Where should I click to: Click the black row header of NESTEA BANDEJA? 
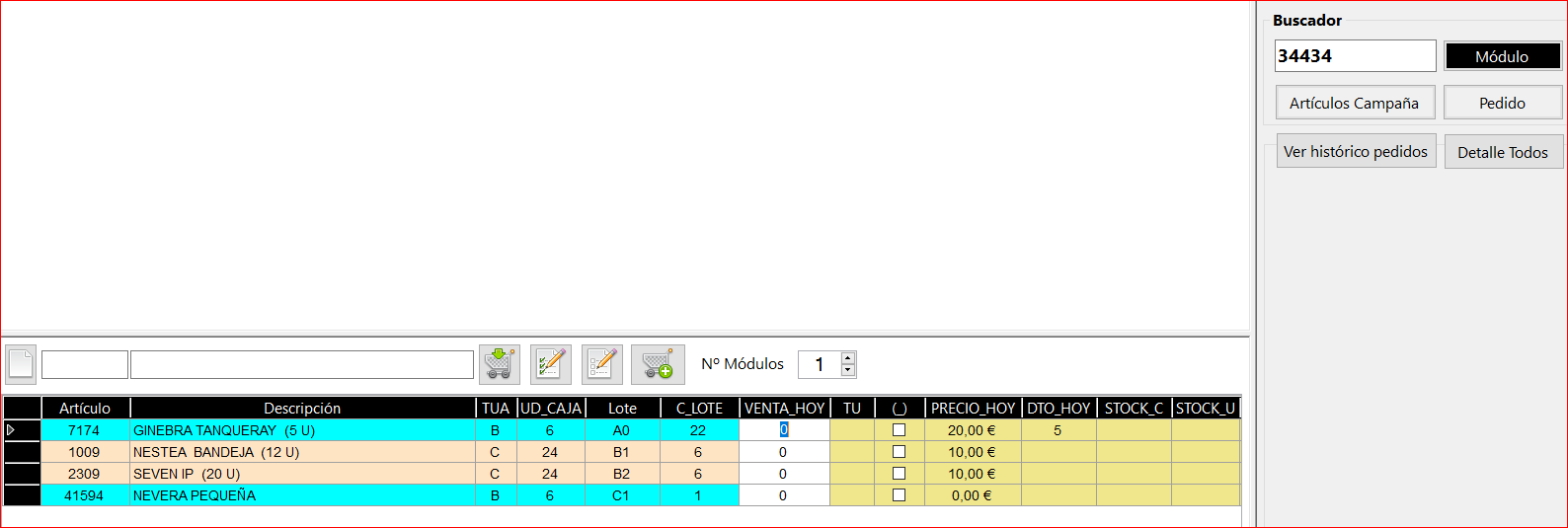click(22, 452)
